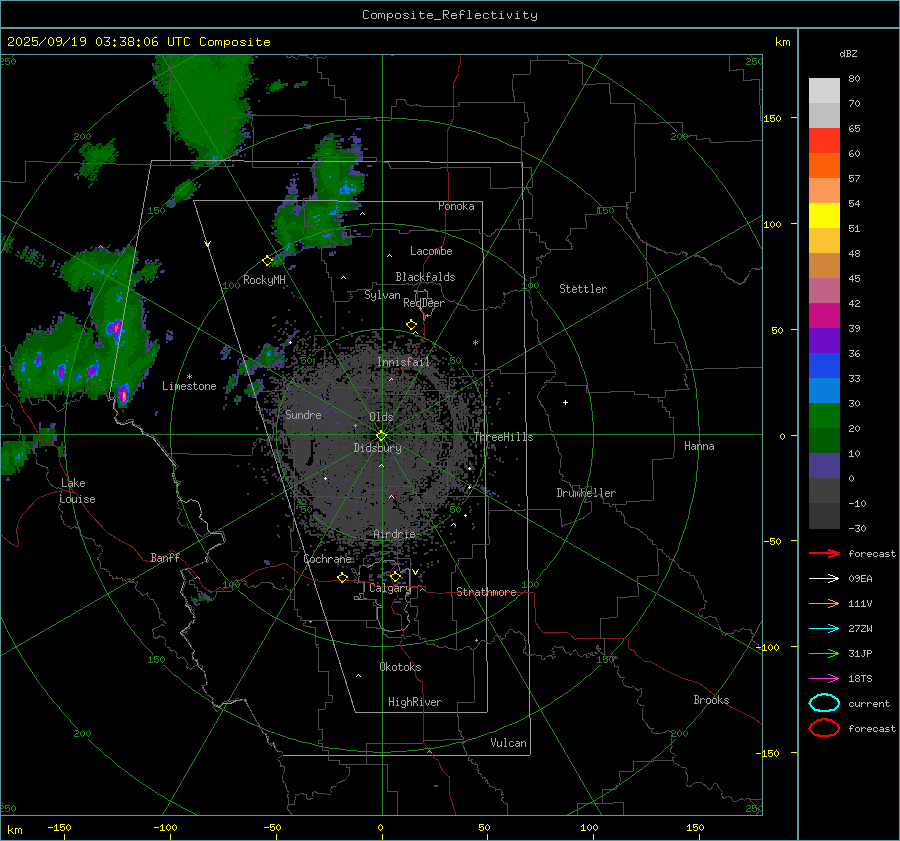
Task: Select the Lake Louise label on map
Action: click(x=78, y=491)
